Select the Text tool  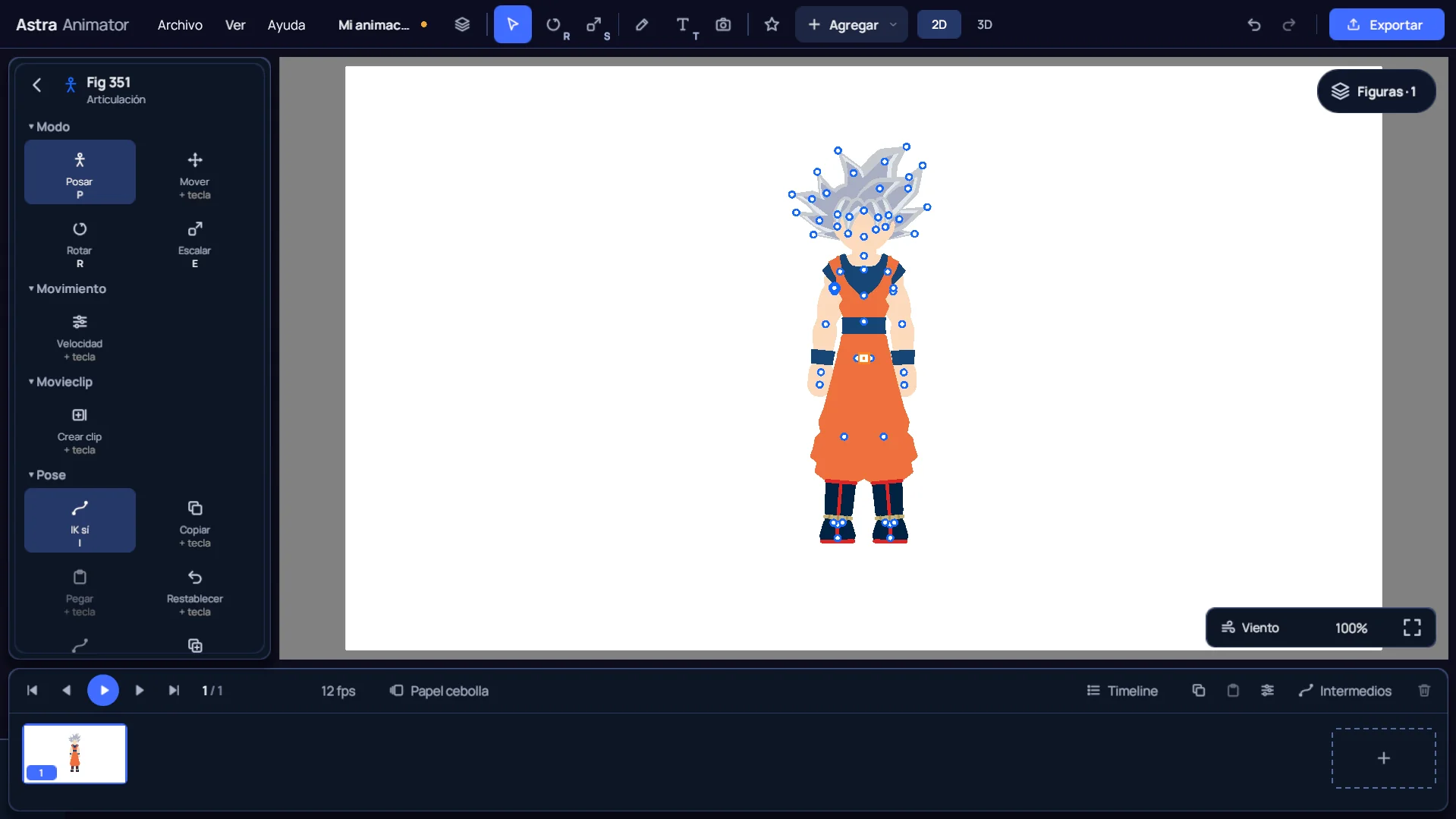tap(683, 24)
